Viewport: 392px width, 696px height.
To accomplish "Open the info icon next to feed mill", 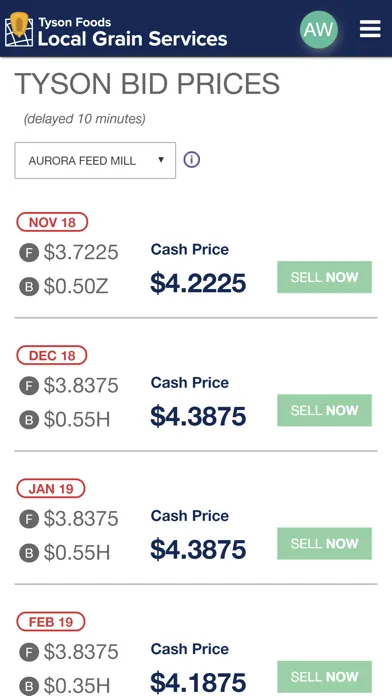I will [191, 160].
